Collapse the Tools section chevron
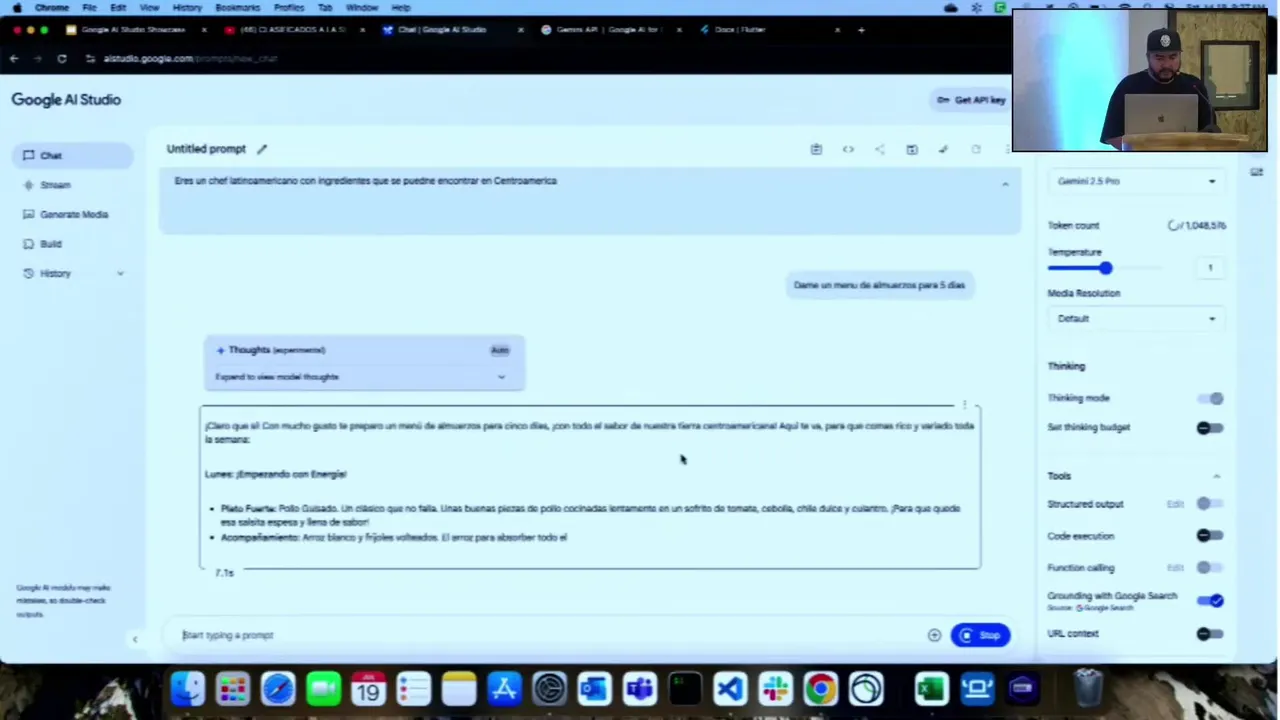 [1216, 476]
